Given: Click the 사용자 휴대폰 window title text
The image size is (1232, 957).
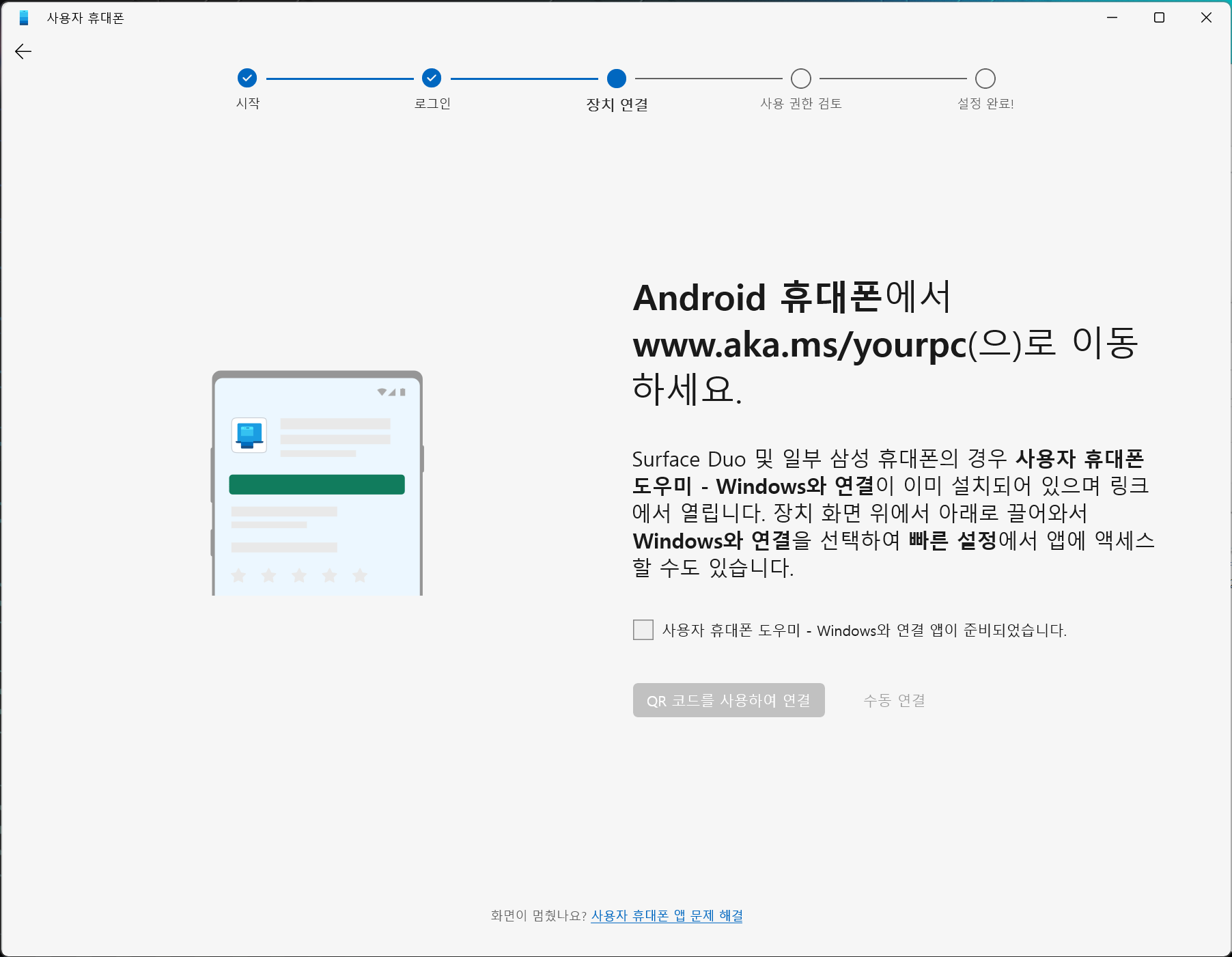Looking at the screenshot, I should click(x=85, y=18).
